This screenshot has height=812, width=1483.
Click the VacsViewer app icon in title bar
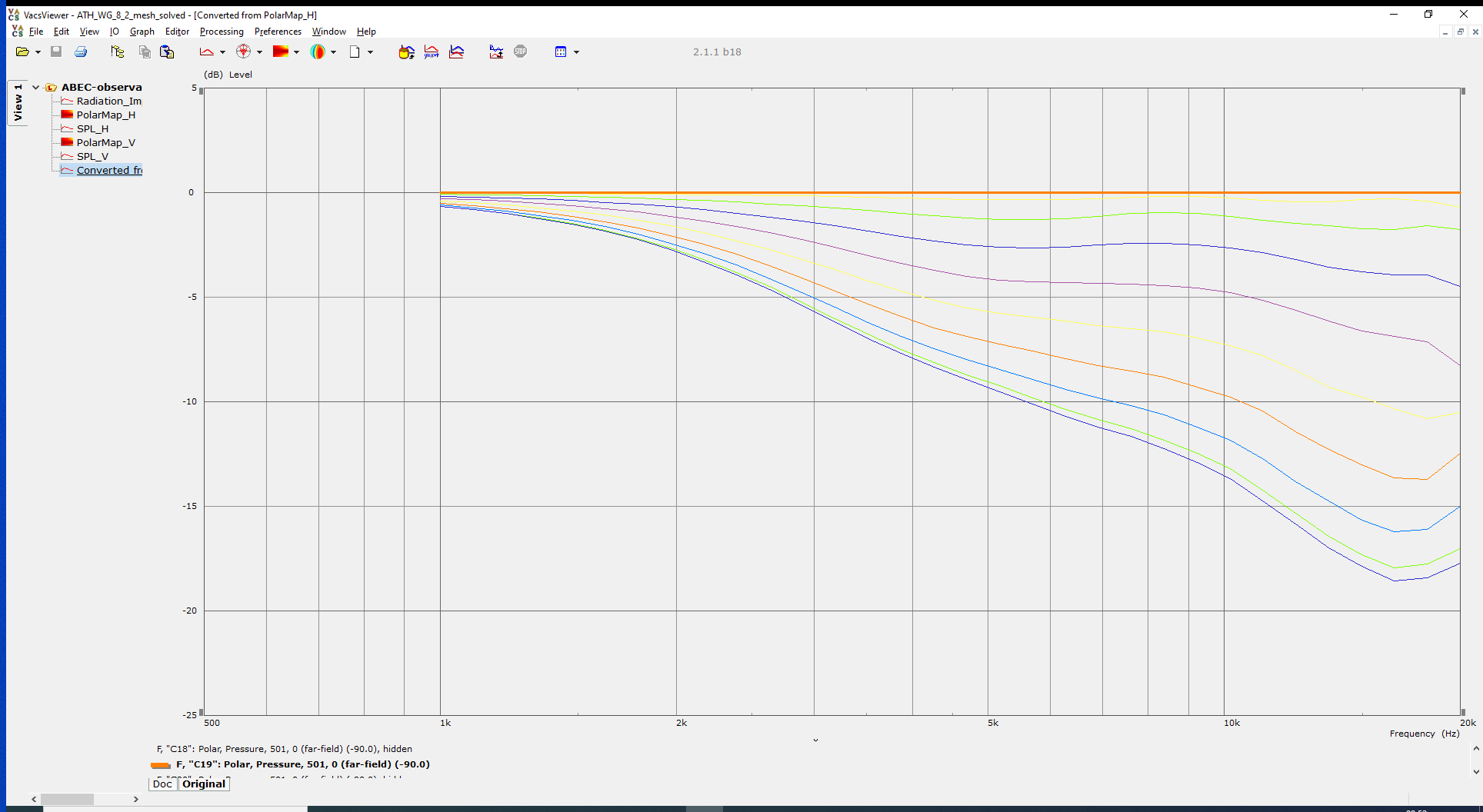[x=13, y=15]
